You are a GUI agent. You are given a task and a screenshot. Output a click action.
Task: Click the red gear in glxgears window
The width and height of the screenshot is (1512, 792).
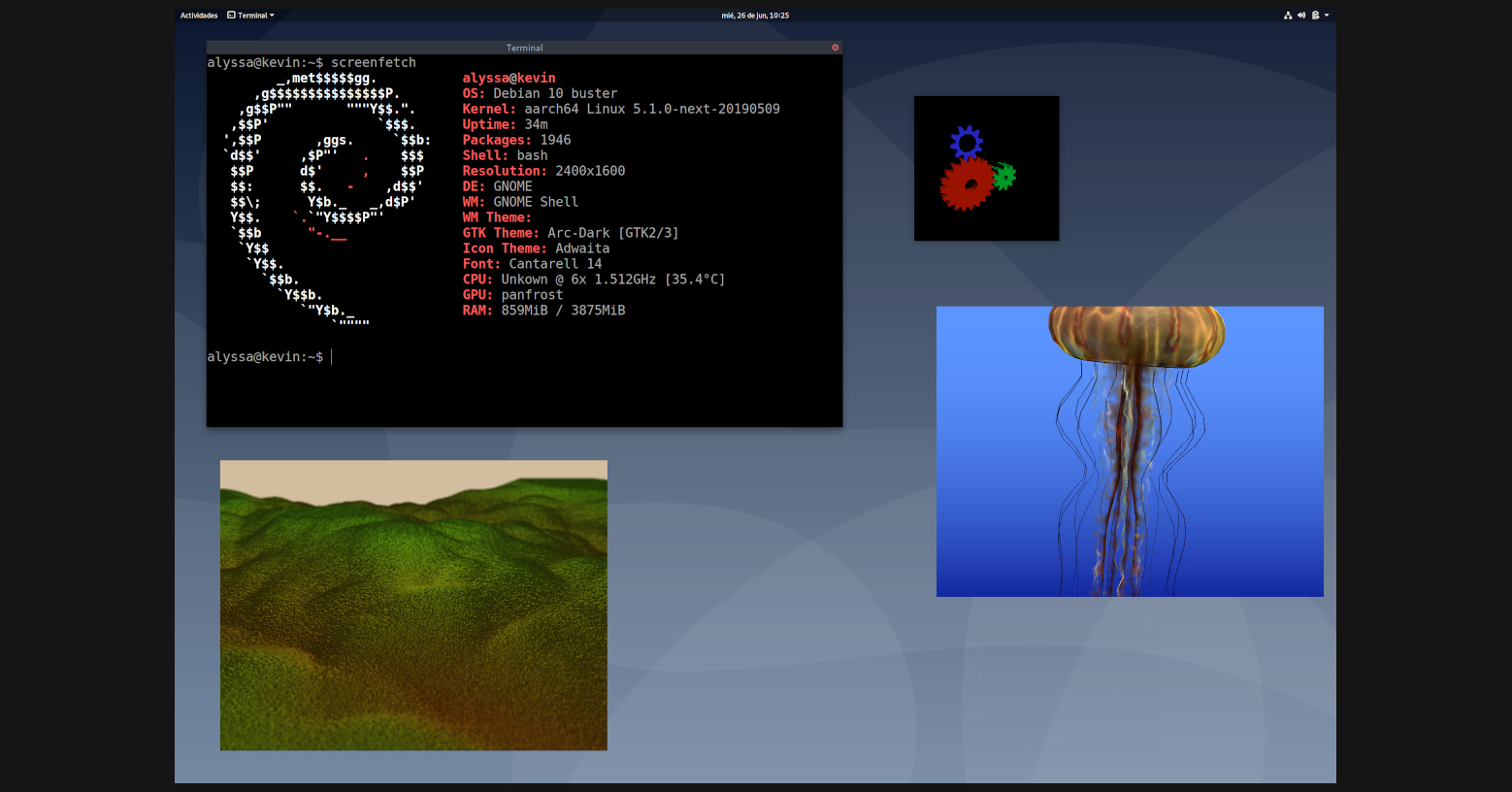(x=967, y=183)
